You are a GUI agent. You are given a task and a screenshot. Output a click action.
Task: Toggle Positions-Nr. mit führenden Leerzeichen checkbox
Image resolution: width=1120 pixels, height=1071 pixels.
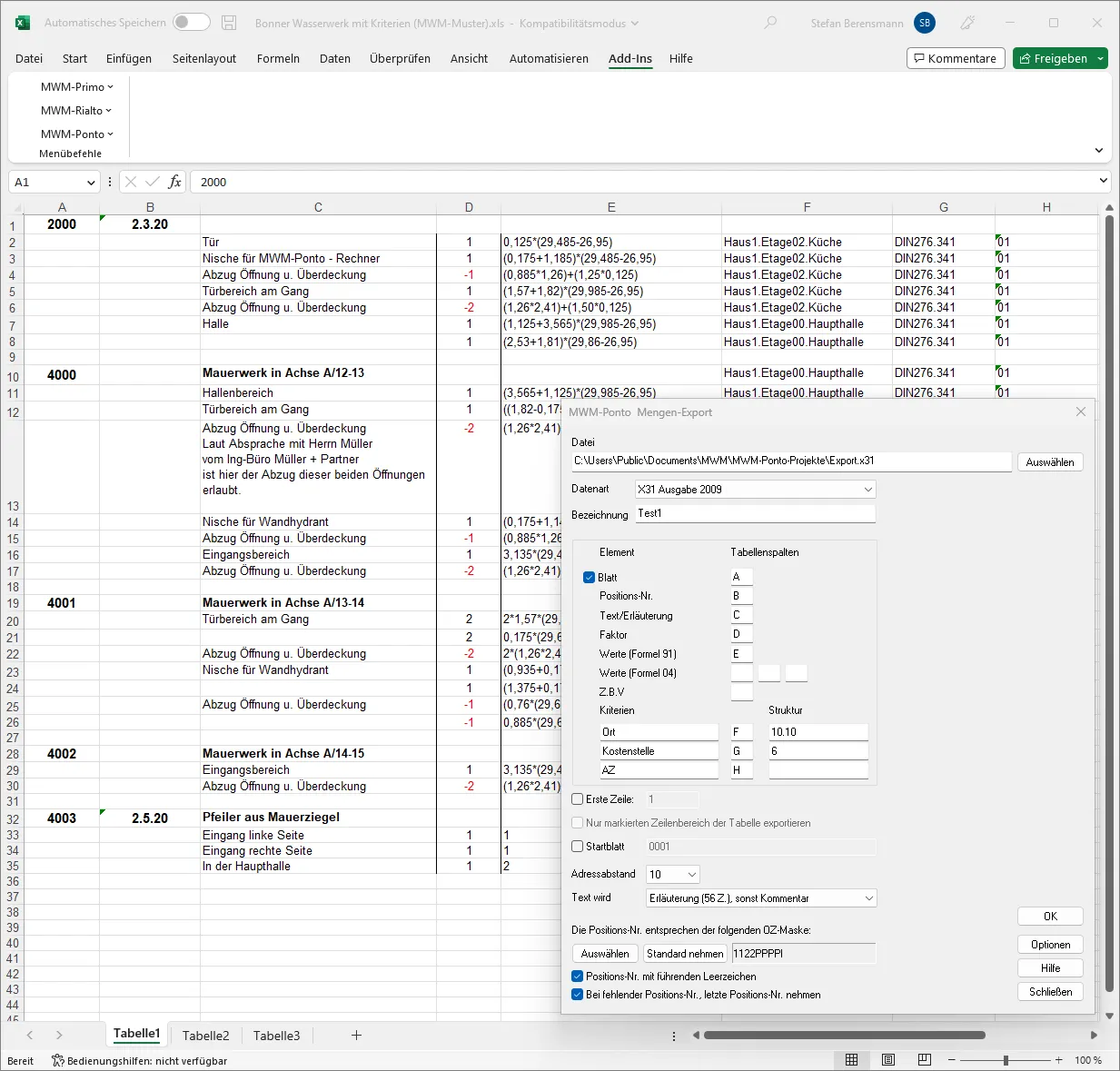tap(578, 977)
